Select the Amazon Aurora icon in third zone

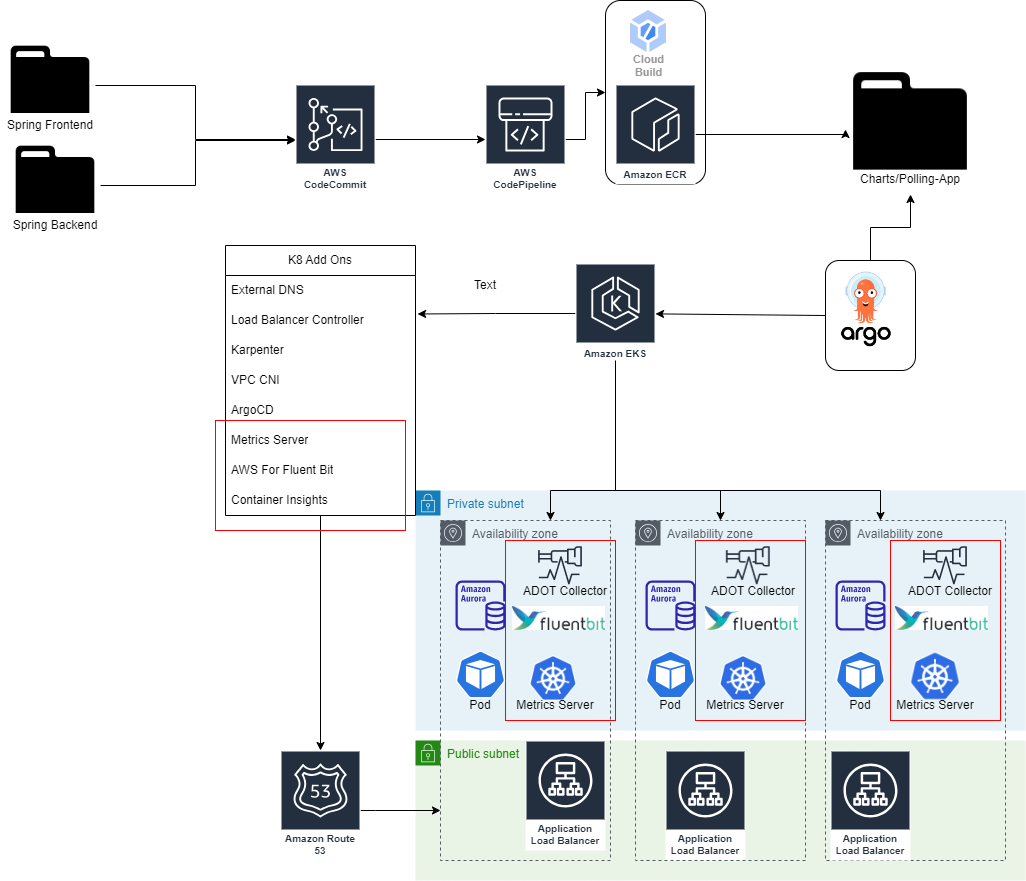[x=860, y=605]
